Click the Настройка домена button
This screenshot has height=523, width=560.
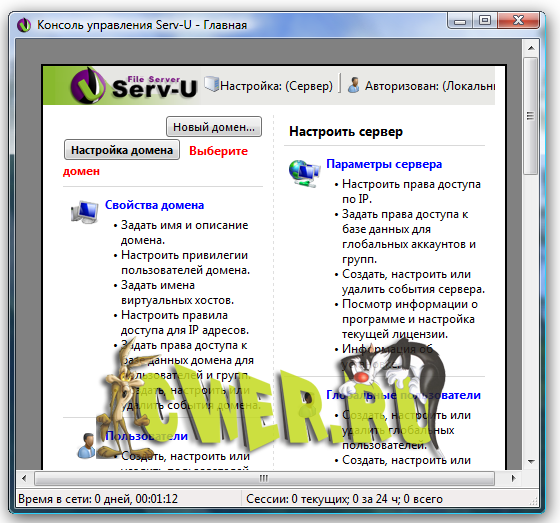[122, 150]
